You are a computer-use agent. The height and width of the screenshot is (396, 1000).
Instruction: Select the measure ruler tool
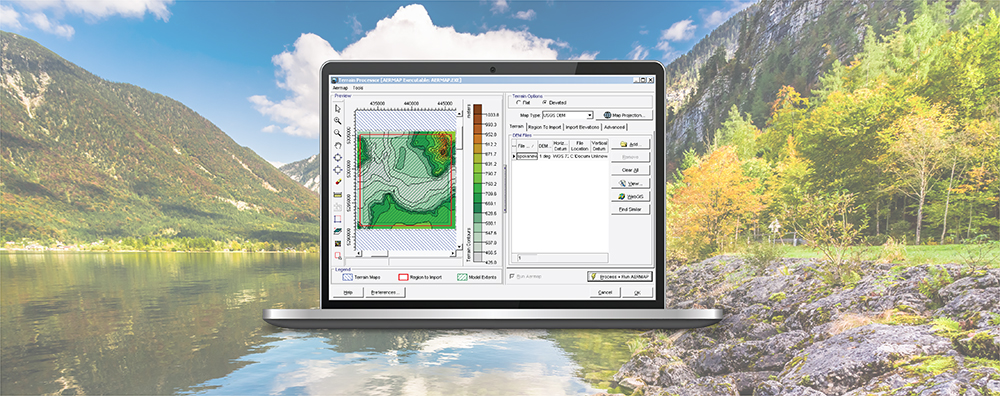click(x=338, y=194)
